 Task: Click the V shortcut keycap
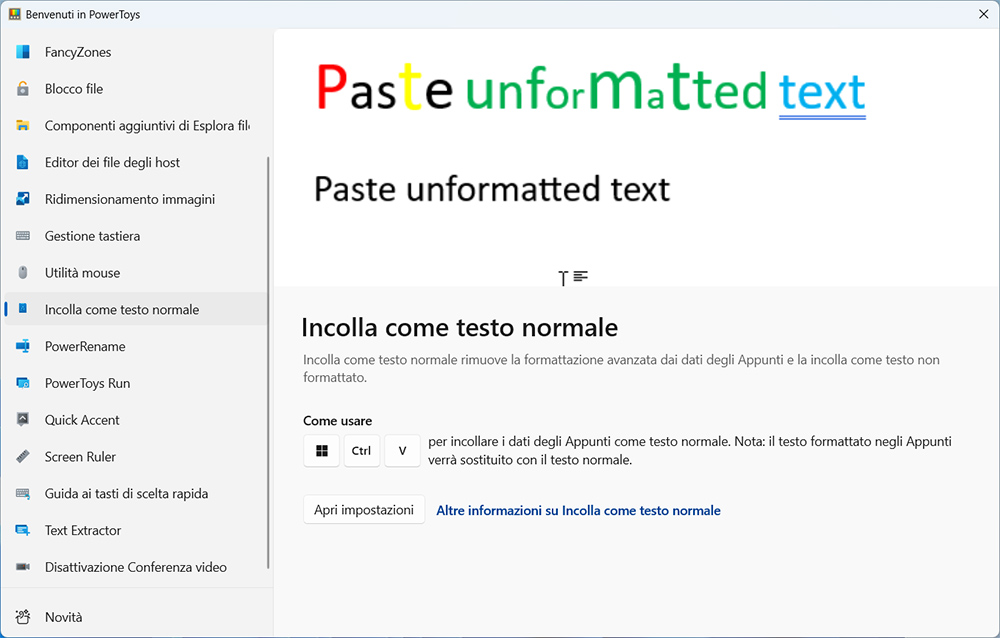402,451
